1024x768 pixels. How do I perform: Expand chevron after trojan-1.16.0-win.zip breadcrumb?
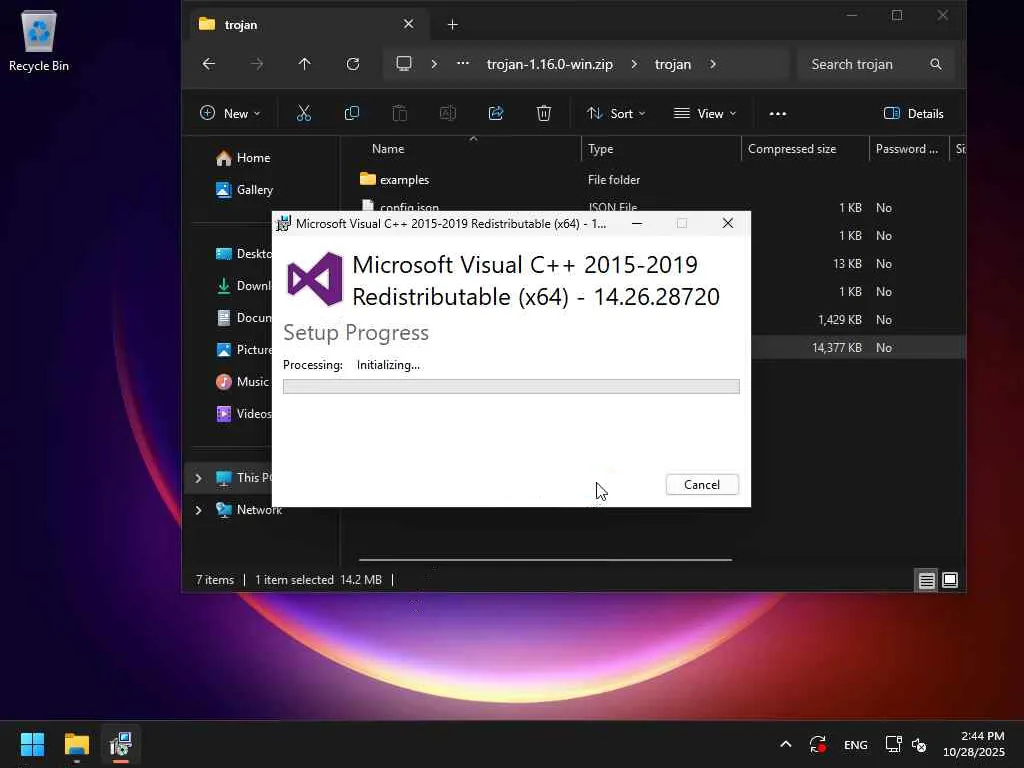pyautogui.click(x=633, y=64)
